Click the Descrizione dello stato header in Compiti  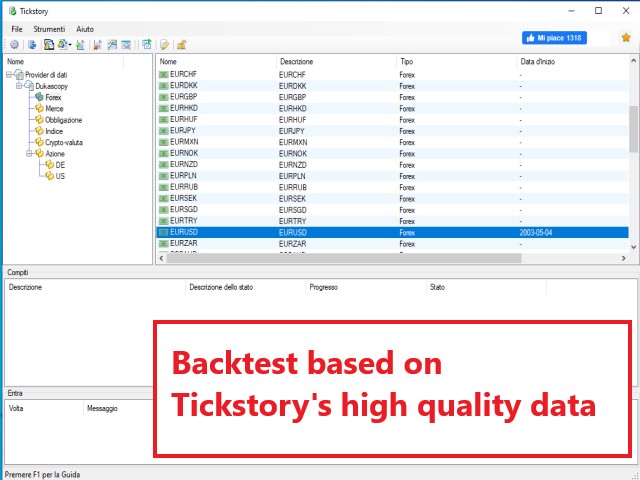(245, 287)
